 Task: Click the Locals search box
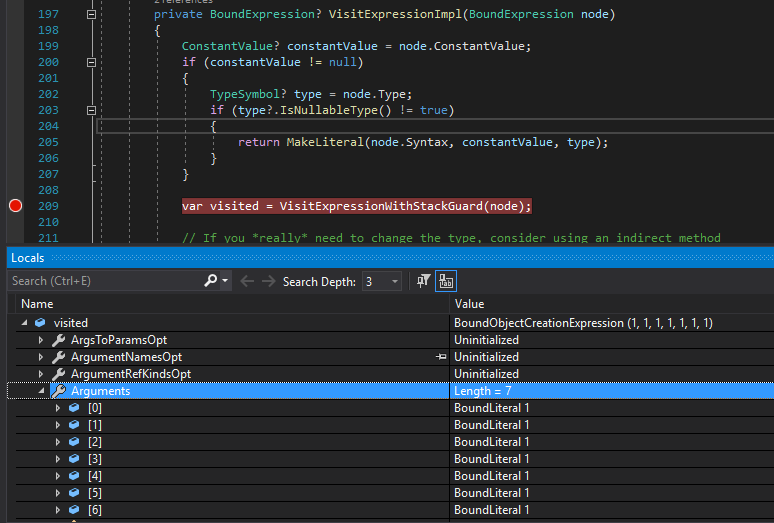pyautogui.click(x=106, y=281)
